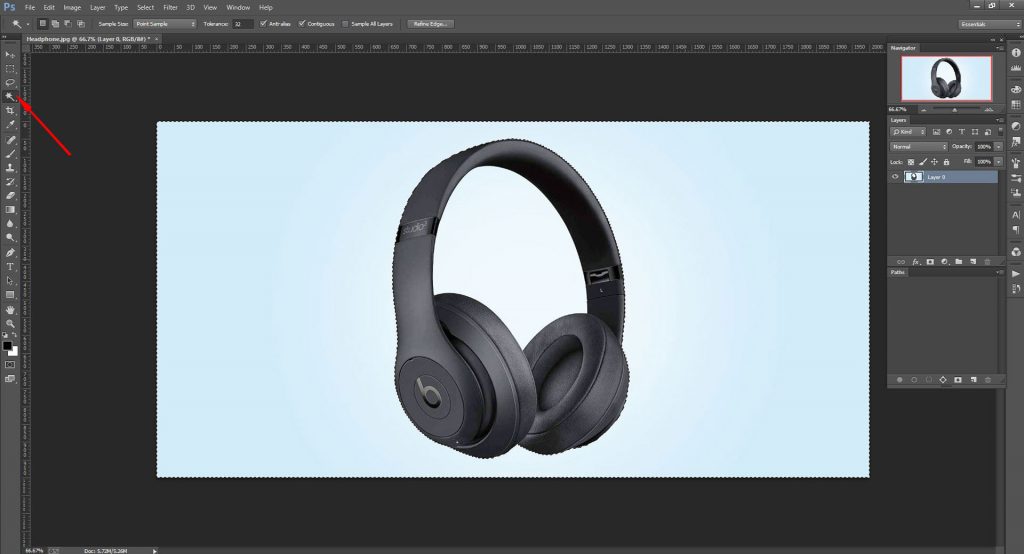Viewport: 1024px width, 554px height.
Task: Toggle lock image pixels brush icon
Action: point(923,161)
